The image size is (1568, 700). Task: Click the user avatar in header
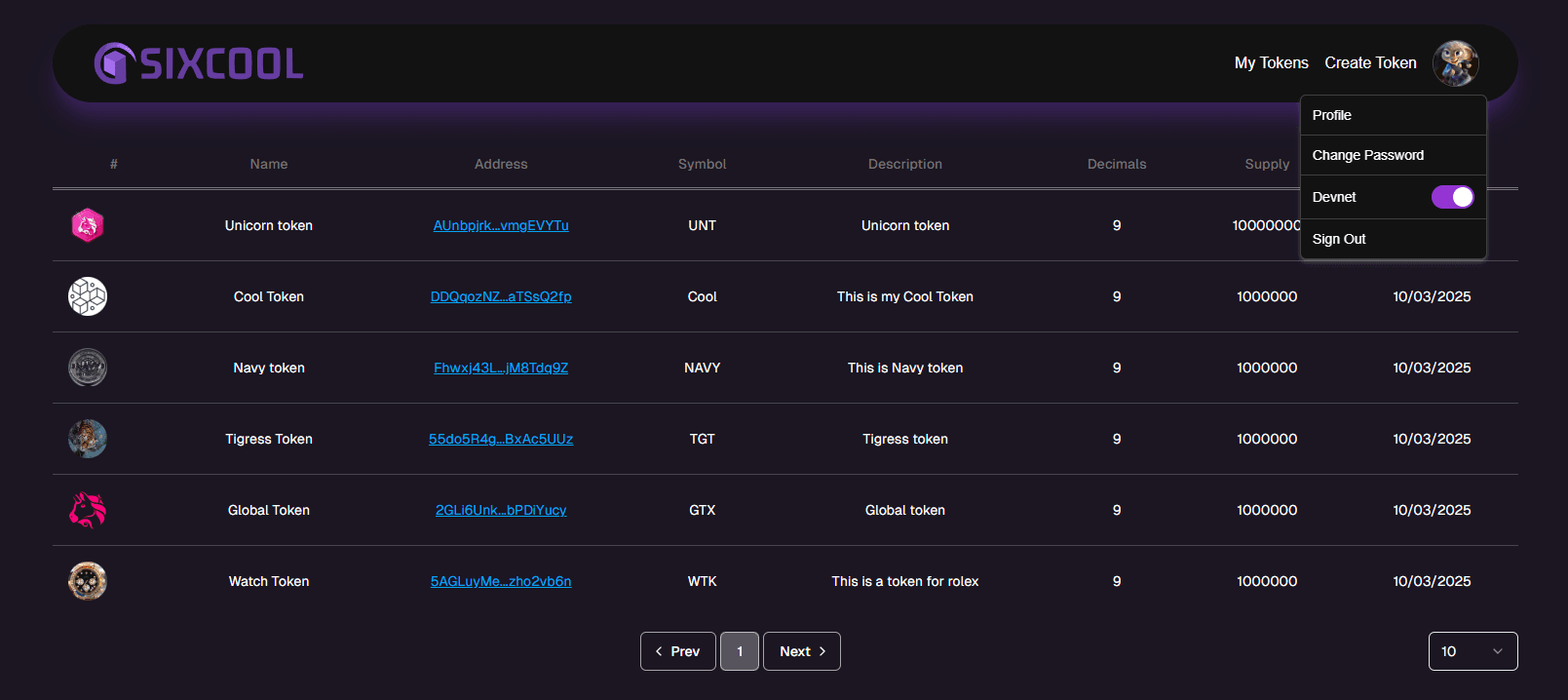tap(1455, 63)
